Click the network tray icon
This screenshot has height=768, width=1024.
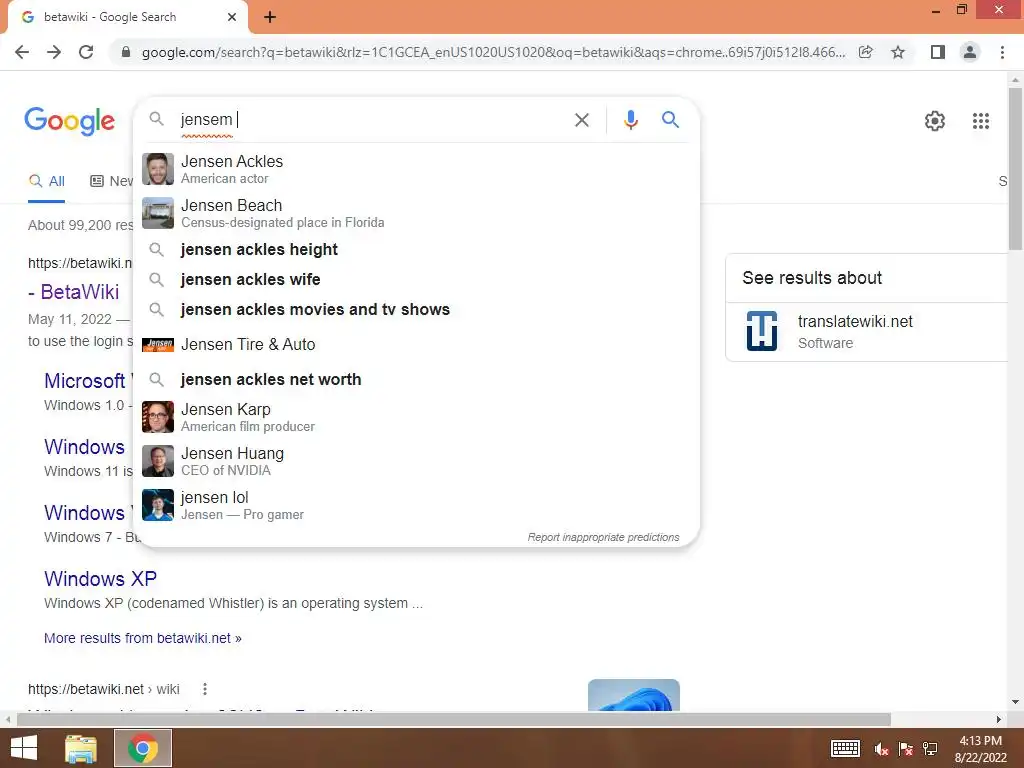click(930, 749)
